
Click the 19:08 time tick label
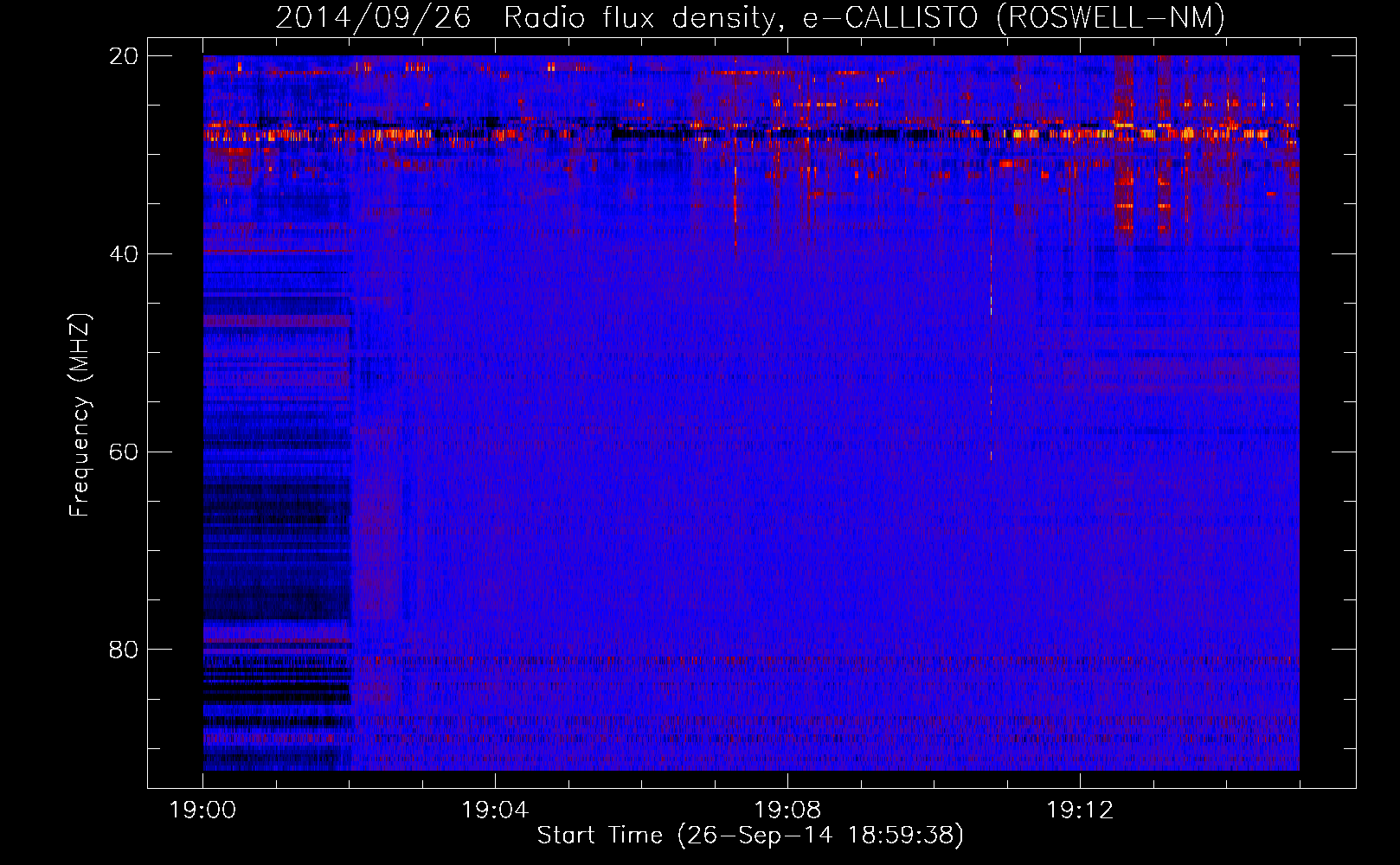click(787, 810)
